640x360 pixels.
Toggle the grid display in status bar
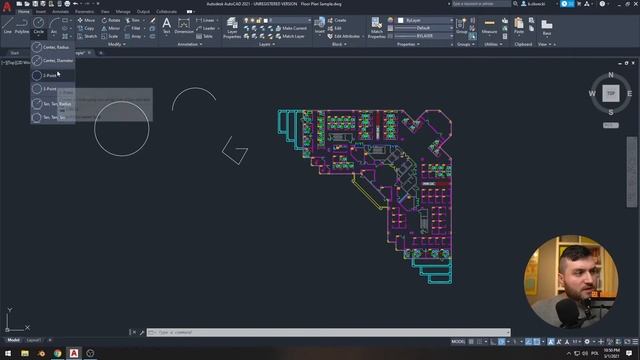(x=471, y=342)
